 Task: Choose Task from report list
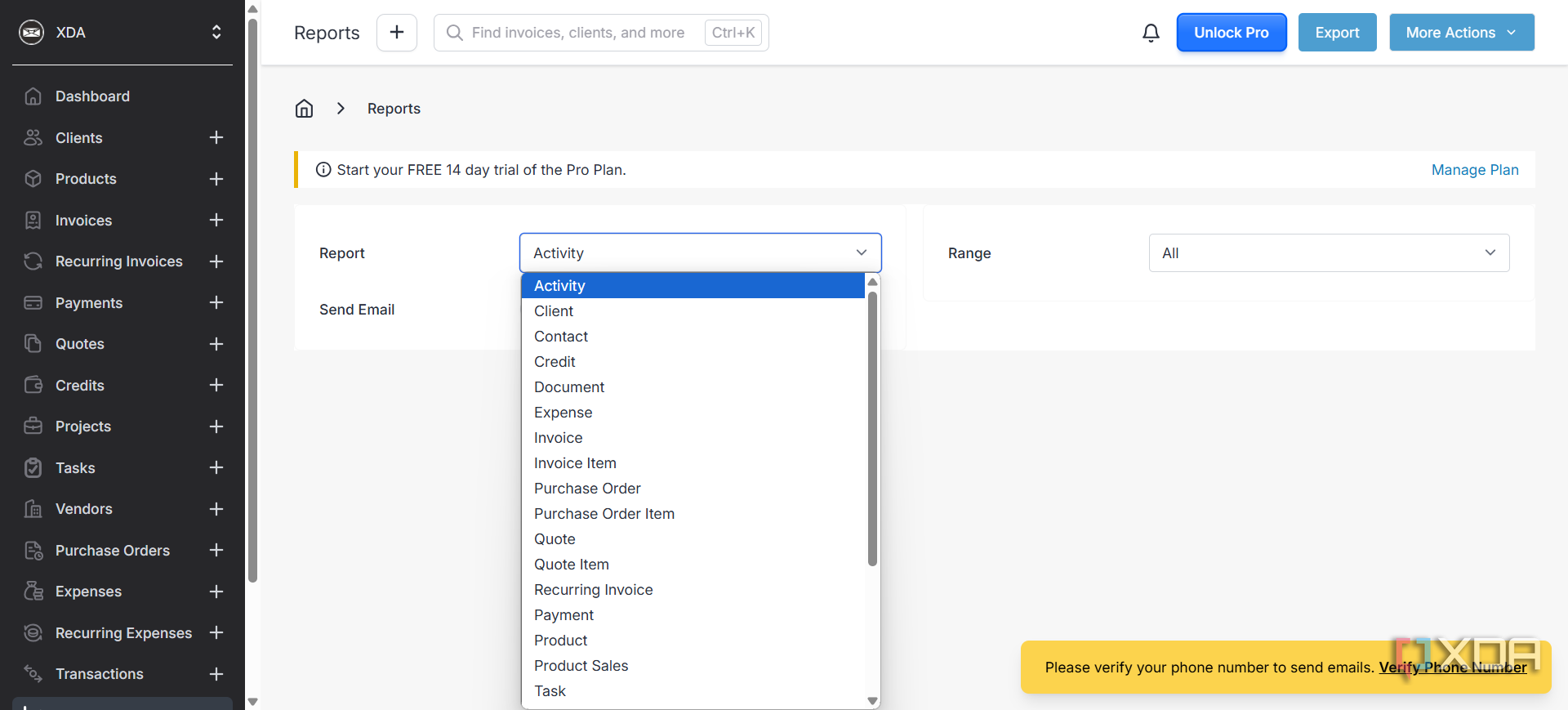pos(693,691)
